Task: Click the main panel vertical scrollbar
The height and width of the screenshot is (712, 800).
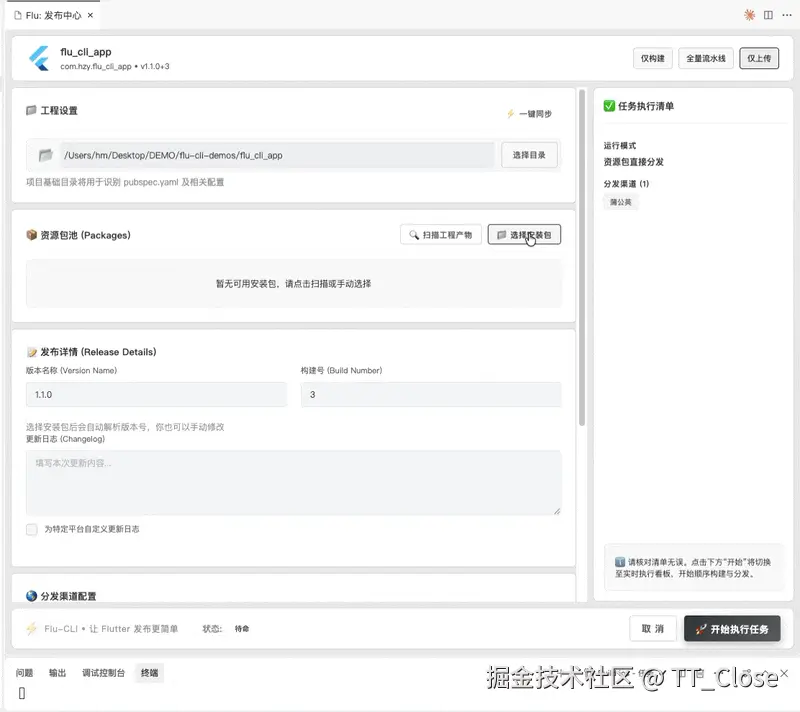Action: click(x=582, y=258)
